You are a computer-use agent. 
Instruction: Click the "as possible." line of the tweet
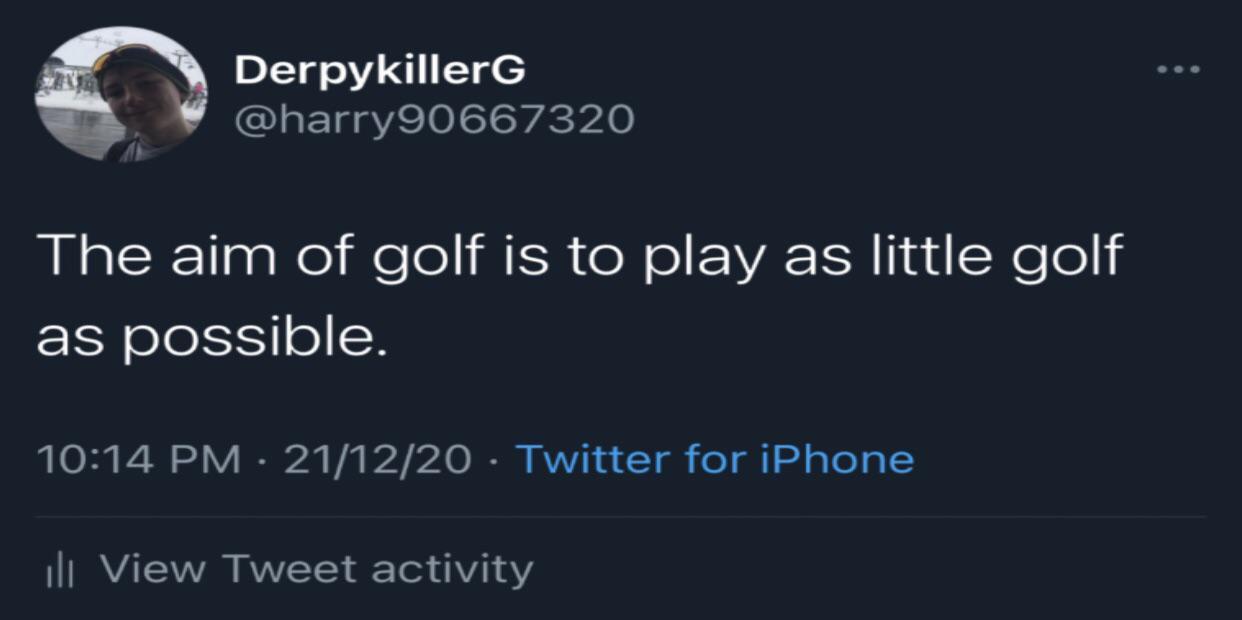point(211,339)
